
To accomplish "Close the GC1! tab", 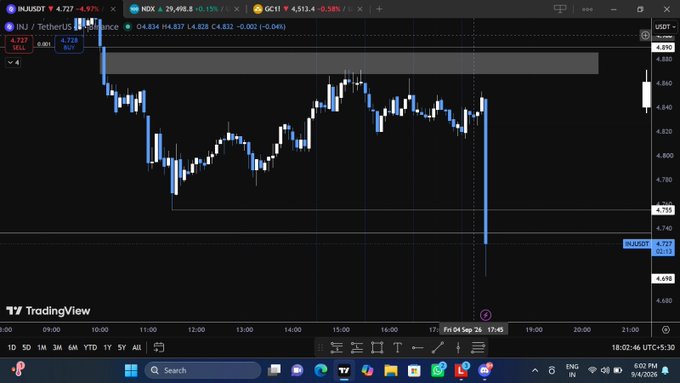I will (x=360, y=9).
